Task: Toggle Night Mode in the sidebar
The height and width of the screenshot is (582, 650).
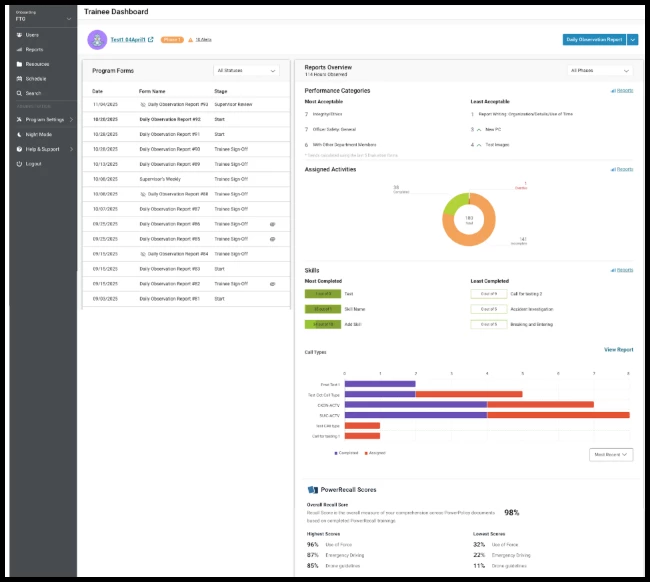Action: 39,134
